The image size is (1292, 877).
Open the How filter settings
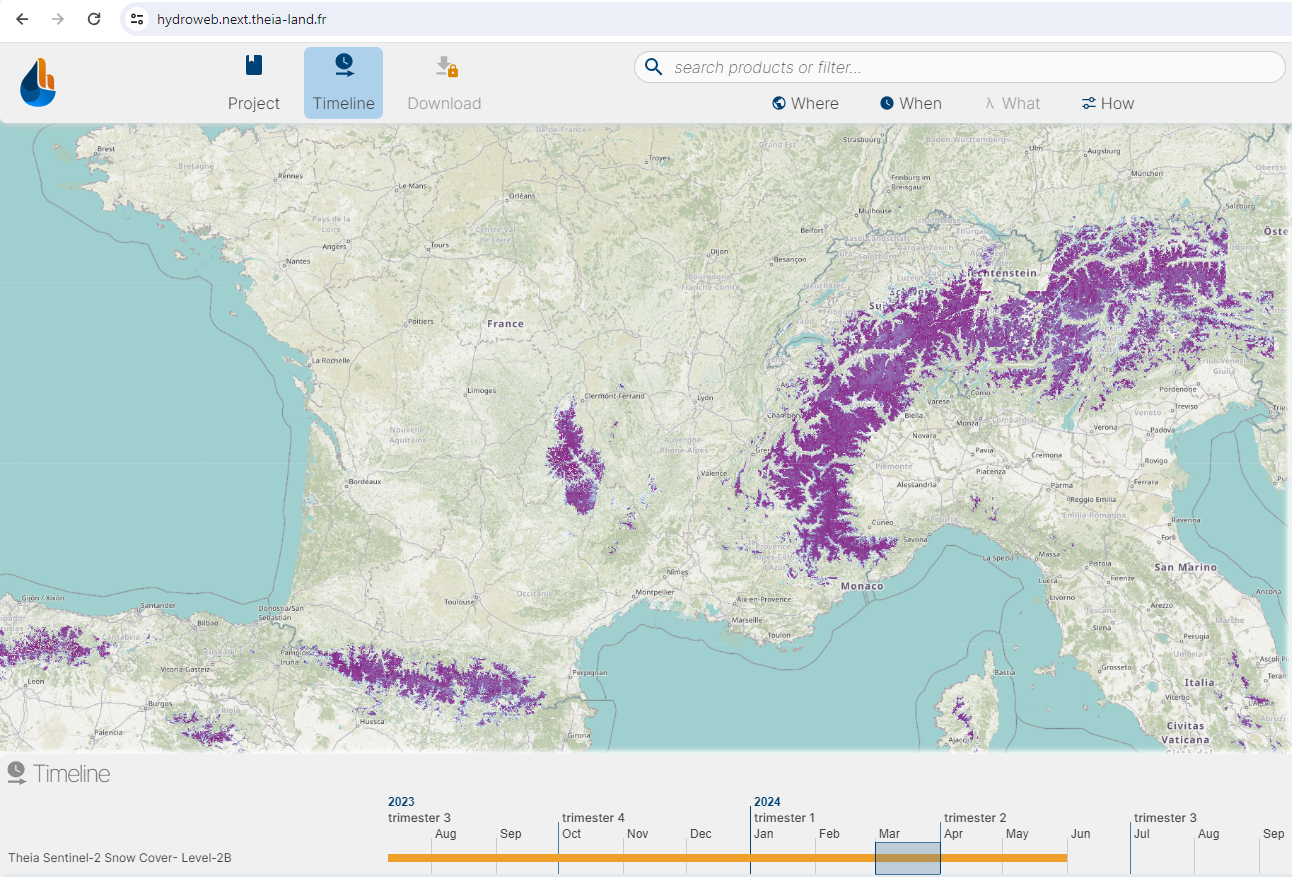[1107, 103]
